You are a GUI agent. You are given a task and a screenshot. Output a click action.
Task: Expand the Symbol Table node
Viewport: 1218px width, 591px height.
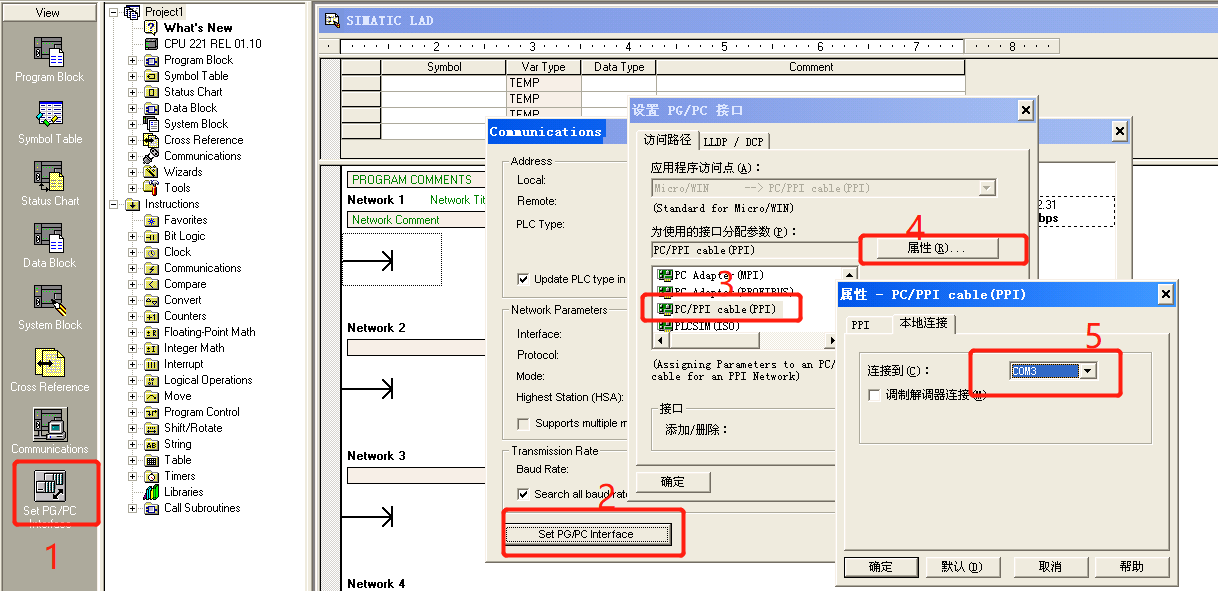[132, 76]
